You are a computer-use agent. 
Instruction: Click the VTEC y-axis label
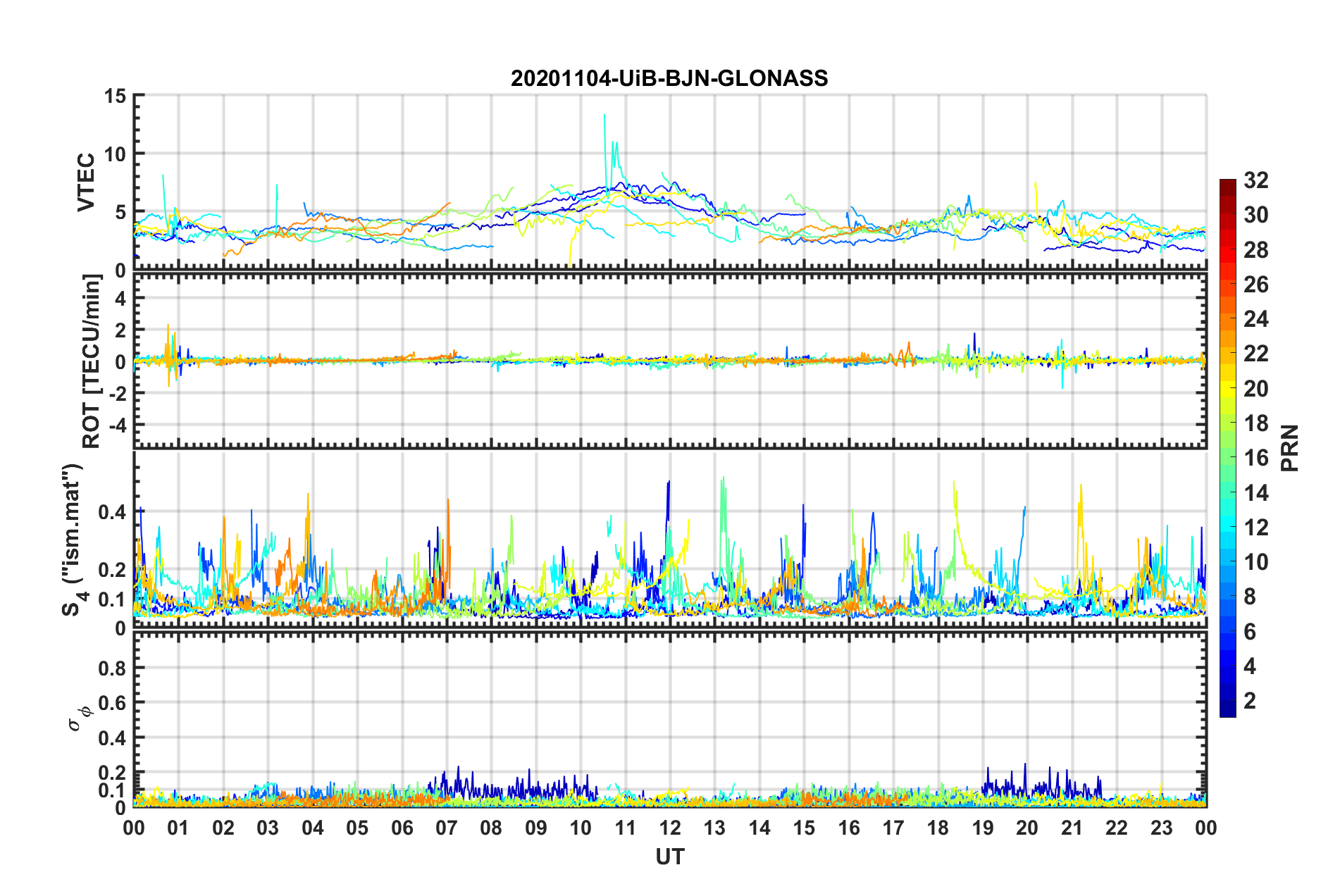[x=86, y=182]
